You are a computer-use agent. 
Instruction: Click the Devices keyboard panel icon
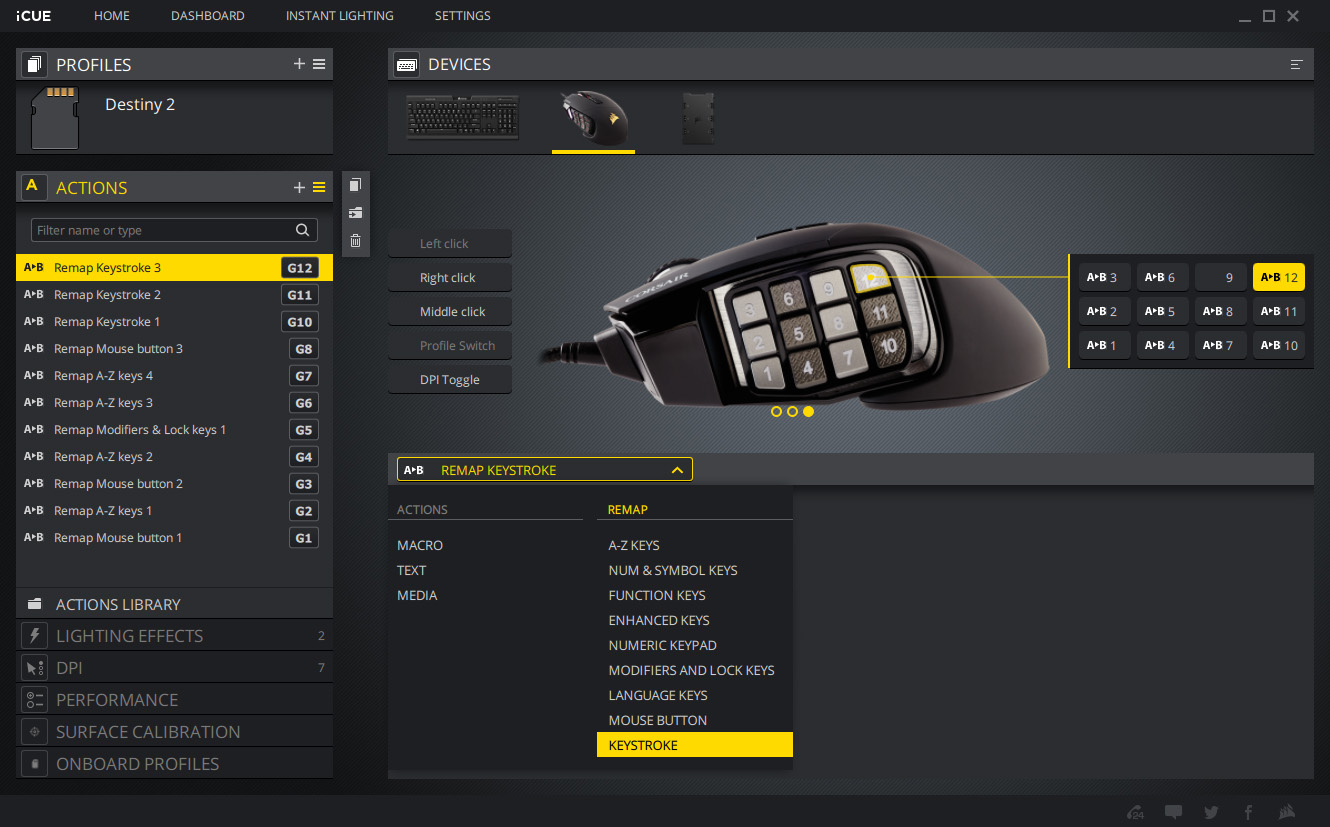tap(406, 65)
